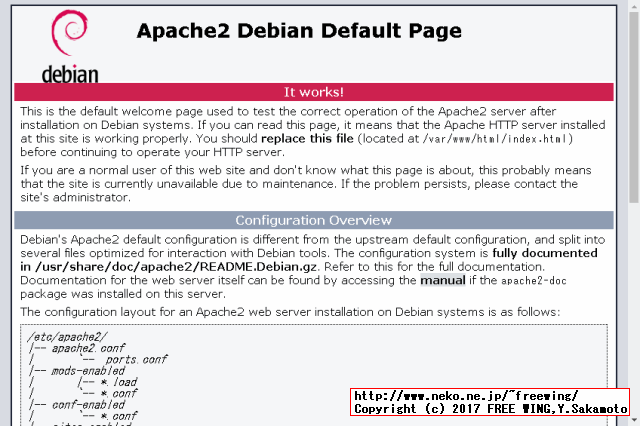Click the 'apache2-doc' package name
Viewport: 640px width, 426px height.
pos(534,281)
